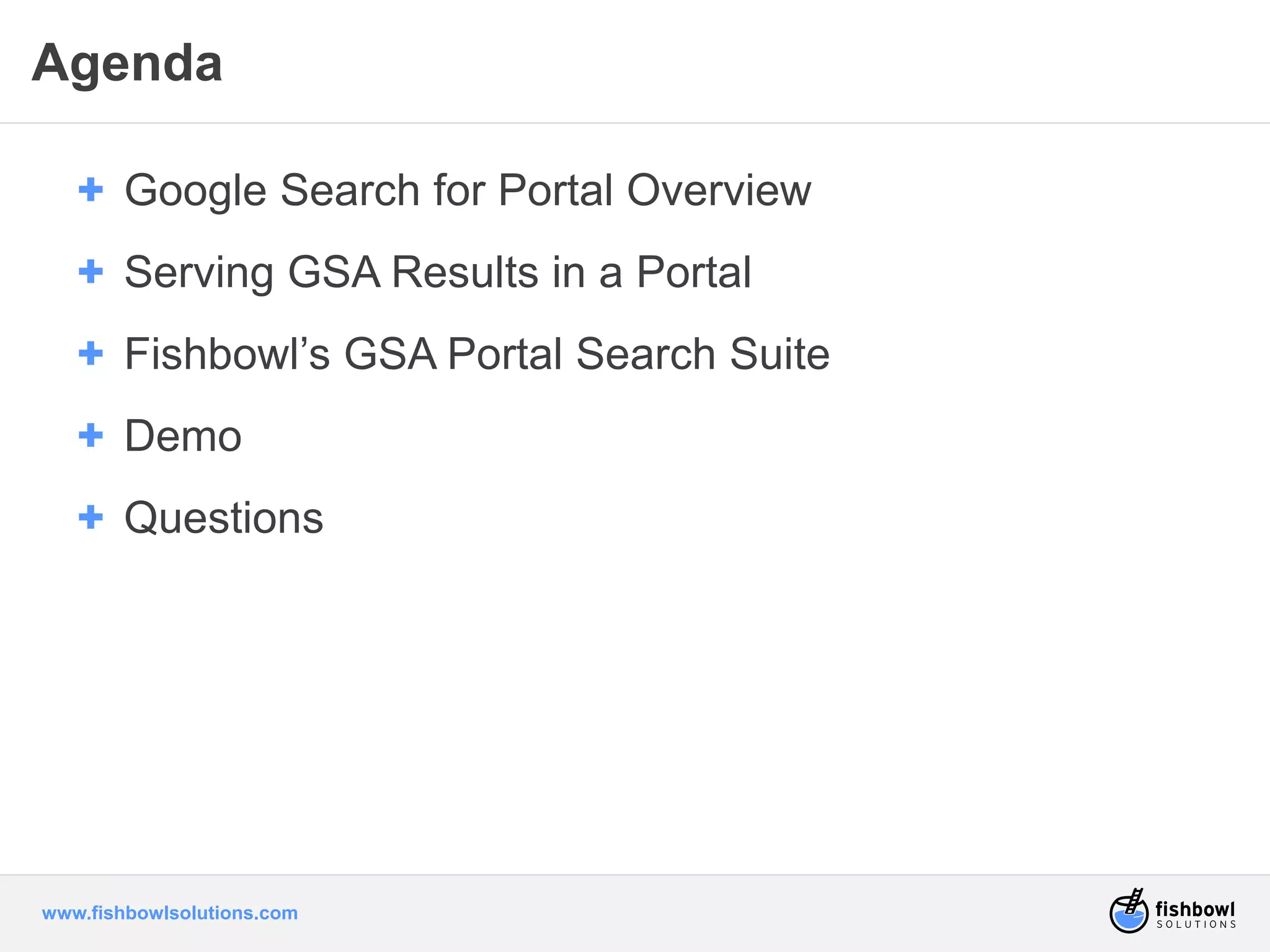Click the word Google in the first bullet

pos(196,190)
